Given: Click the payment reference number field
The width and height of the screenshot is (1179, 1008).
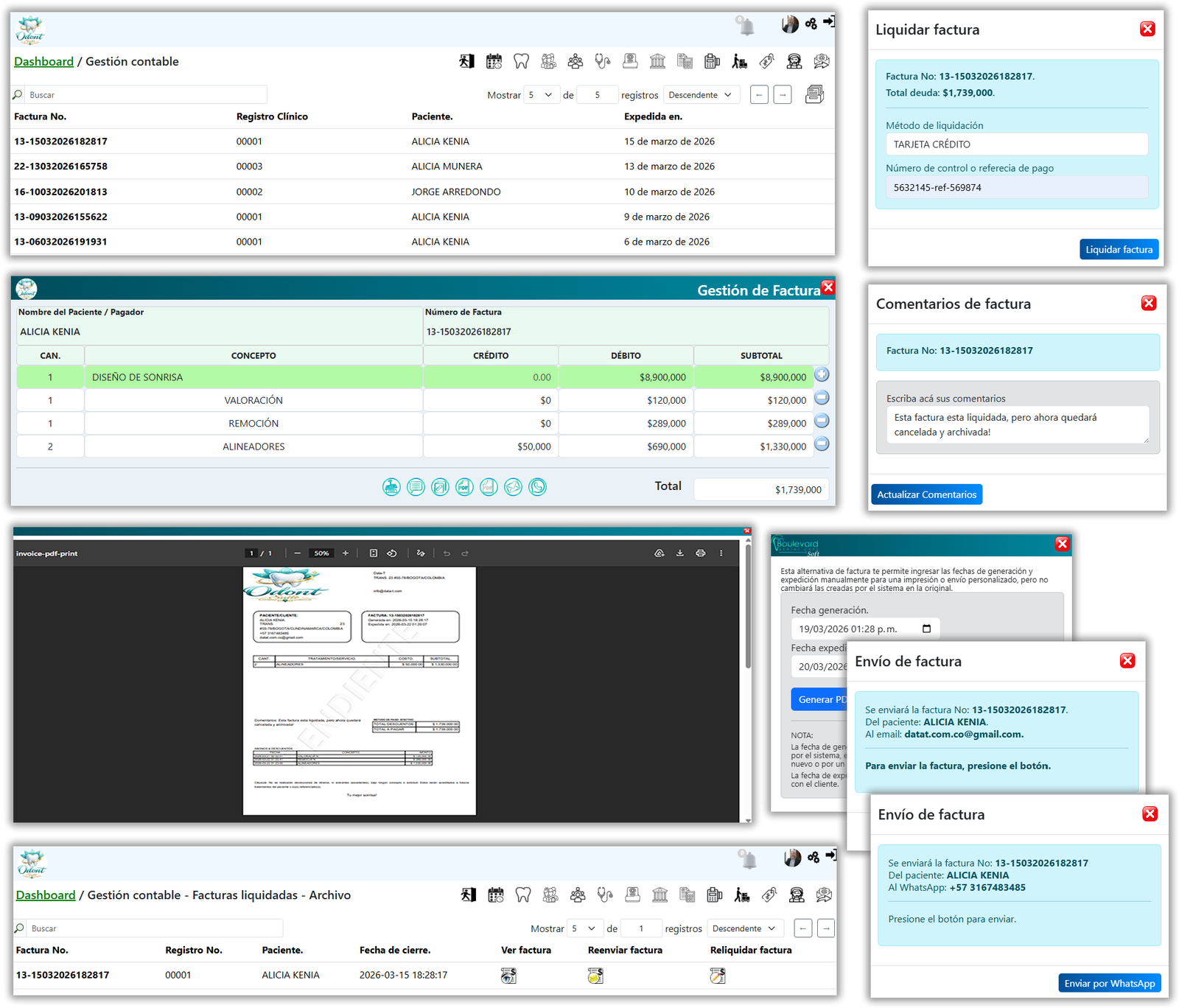Looking at the screenshot, I should coord(1016,187).
